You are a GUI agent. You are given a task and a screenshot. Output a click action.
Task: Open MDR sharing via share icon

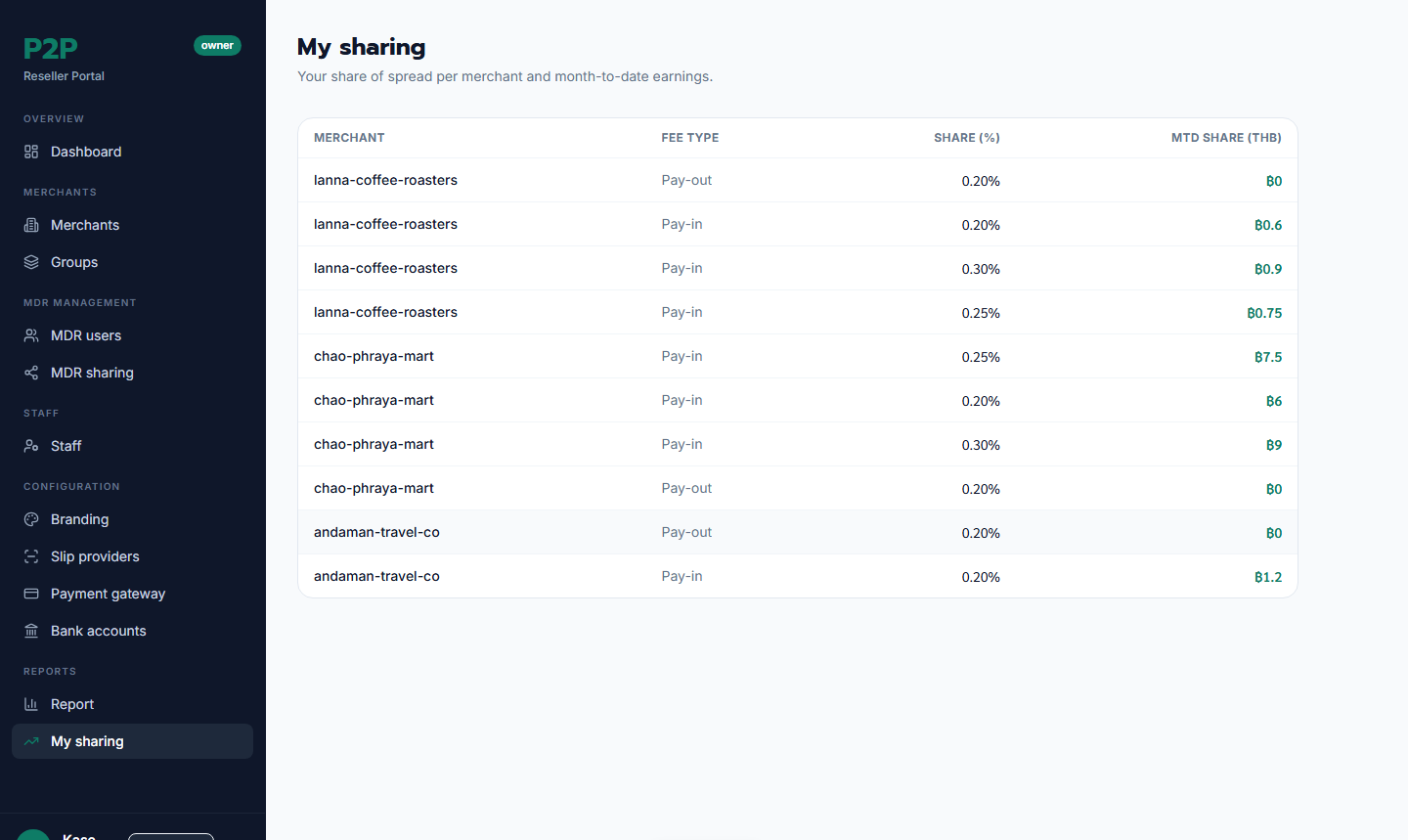point(31,373)
